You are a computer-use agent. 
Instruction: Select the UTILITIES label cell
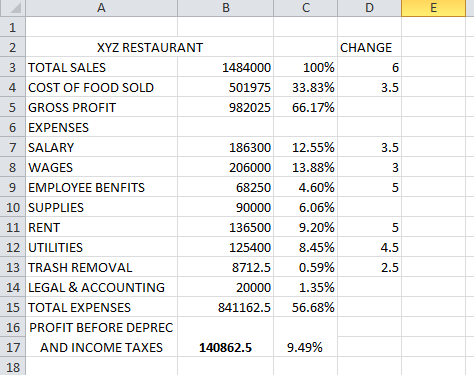102,247
